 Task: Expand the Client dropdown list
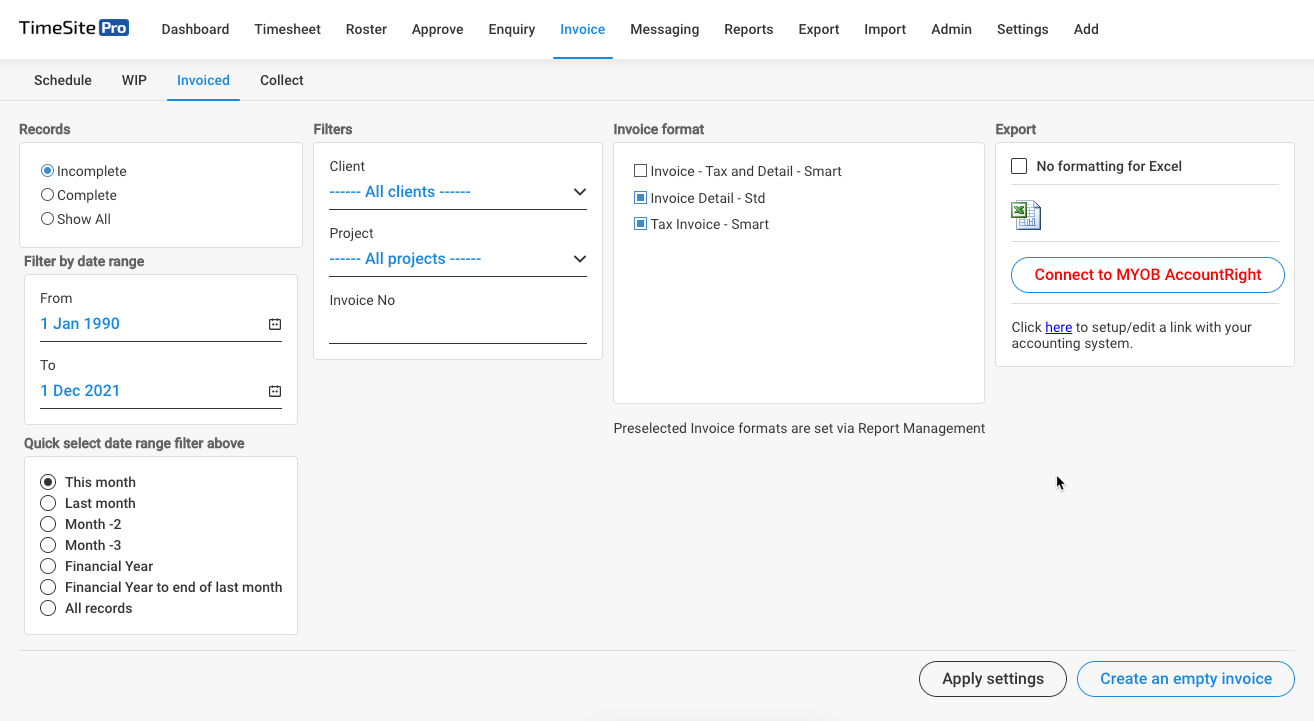(458, 192)
